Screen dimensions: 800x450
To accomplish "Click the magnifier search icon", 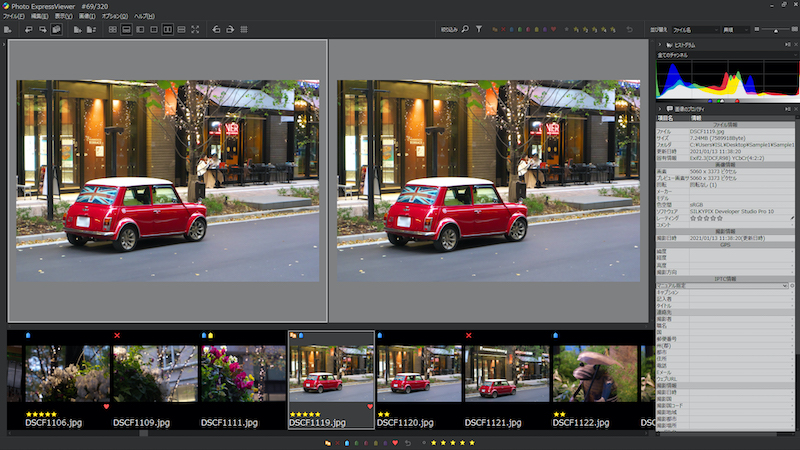I will pyautogui.click(x=465, y=30).
